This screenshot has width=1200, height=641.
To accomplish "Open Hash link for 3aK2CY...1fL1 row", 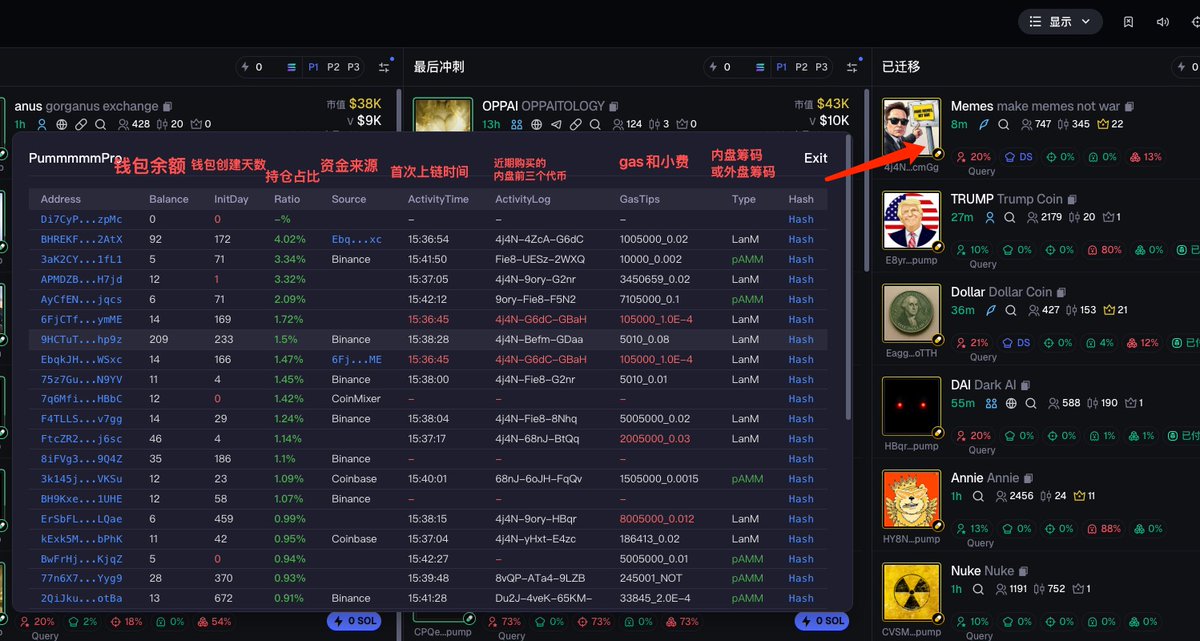I will coord(801,259).
